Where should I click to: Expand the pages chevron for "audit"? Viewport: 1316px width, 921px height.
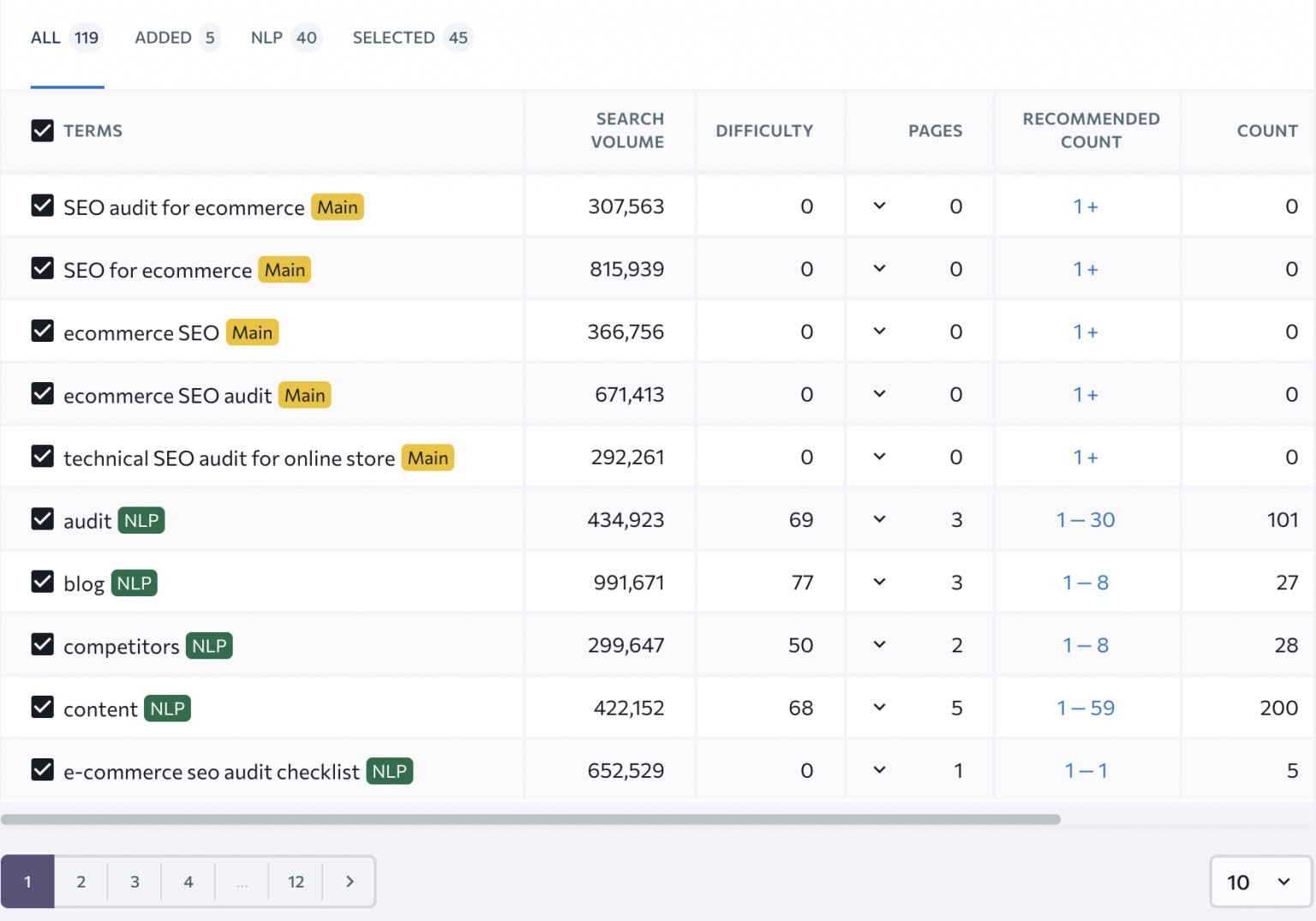(878, 519)
